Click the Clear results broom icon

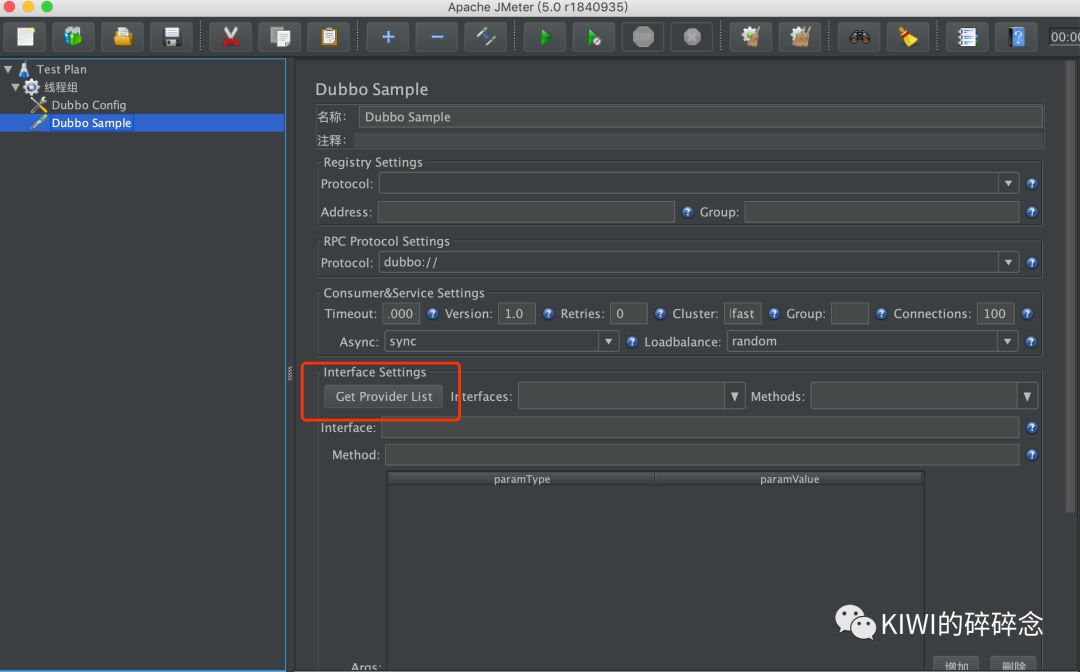click(x=751, y=36)
